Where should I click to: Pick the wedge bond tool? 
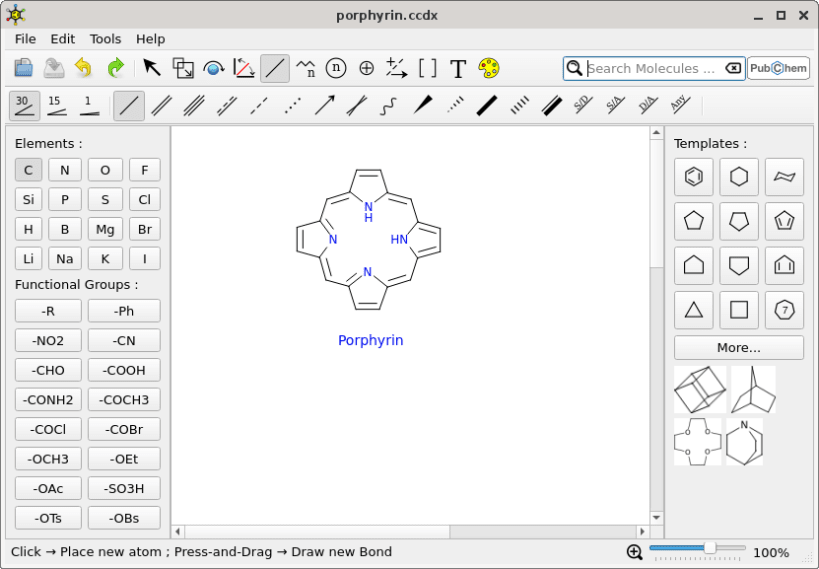422,105
